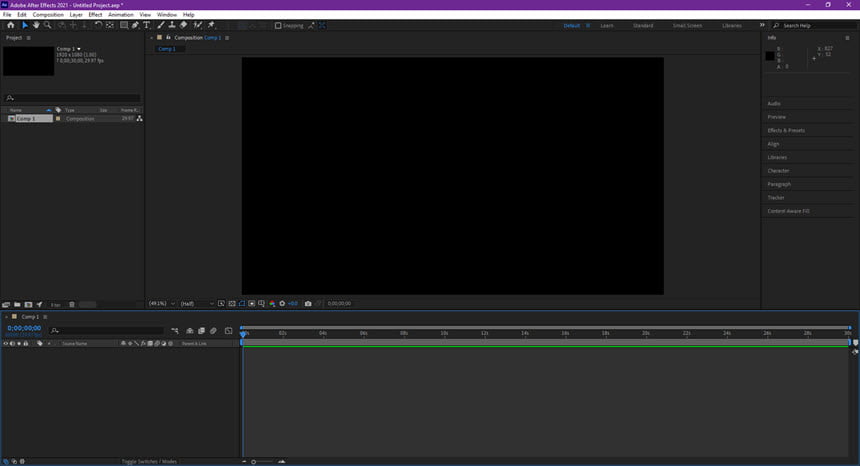This screenshot has width=860, height=466.
Task: Open the Animation menu
Action: click(121, 15)
